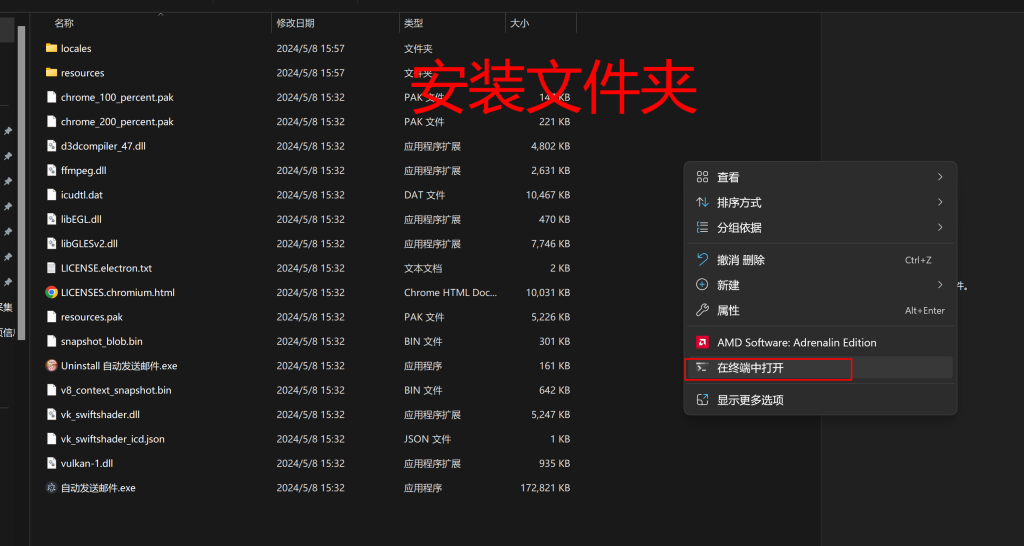Click the locales folder icon
The height and width of the screenshot is (546, 1024).
click(52, 48)
